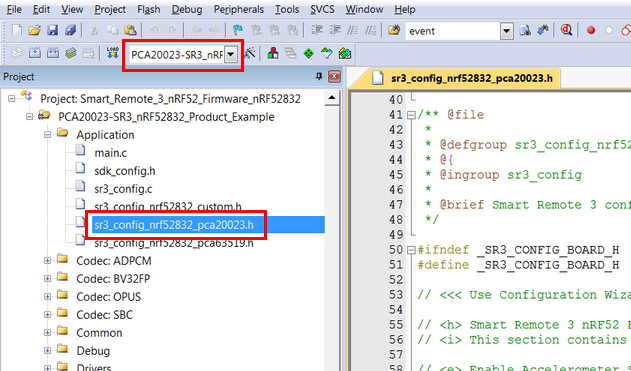Unindent the selected lines
This screenshot has height=371, width=631.
click(335, 30)
